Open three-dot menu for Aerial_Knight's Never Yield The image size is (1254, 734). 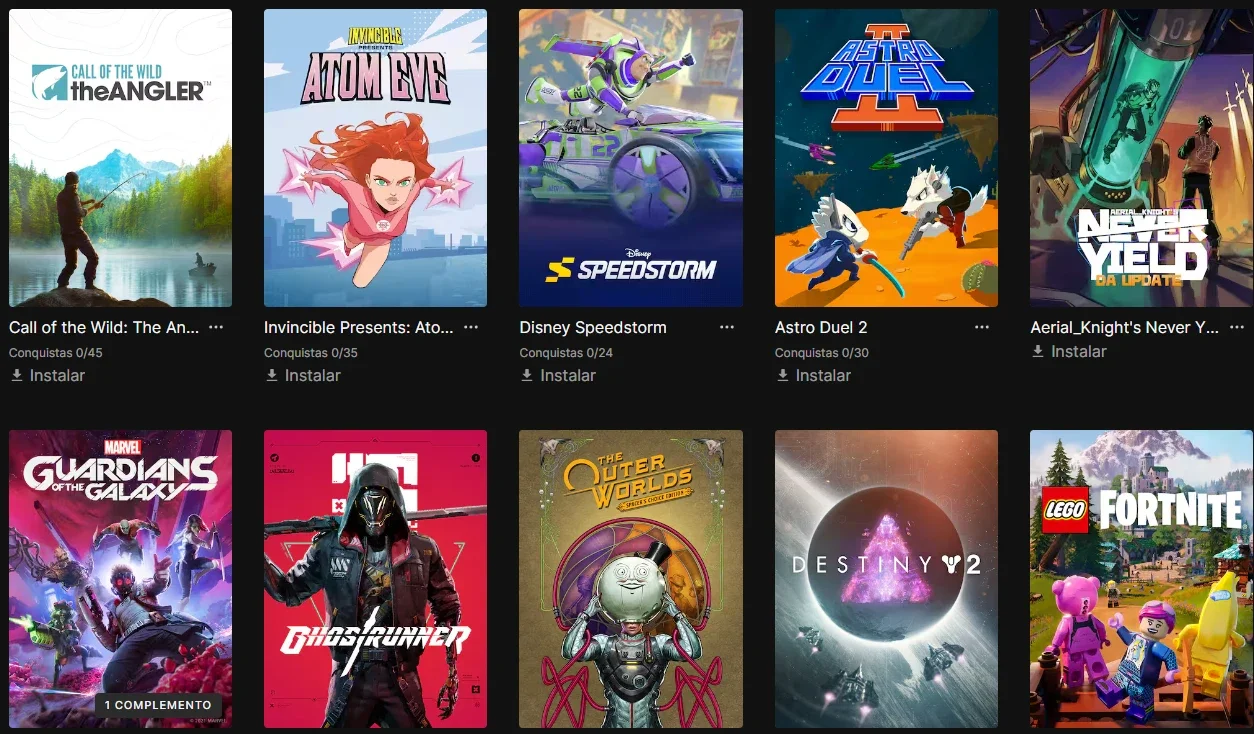tap(1237, 327)
